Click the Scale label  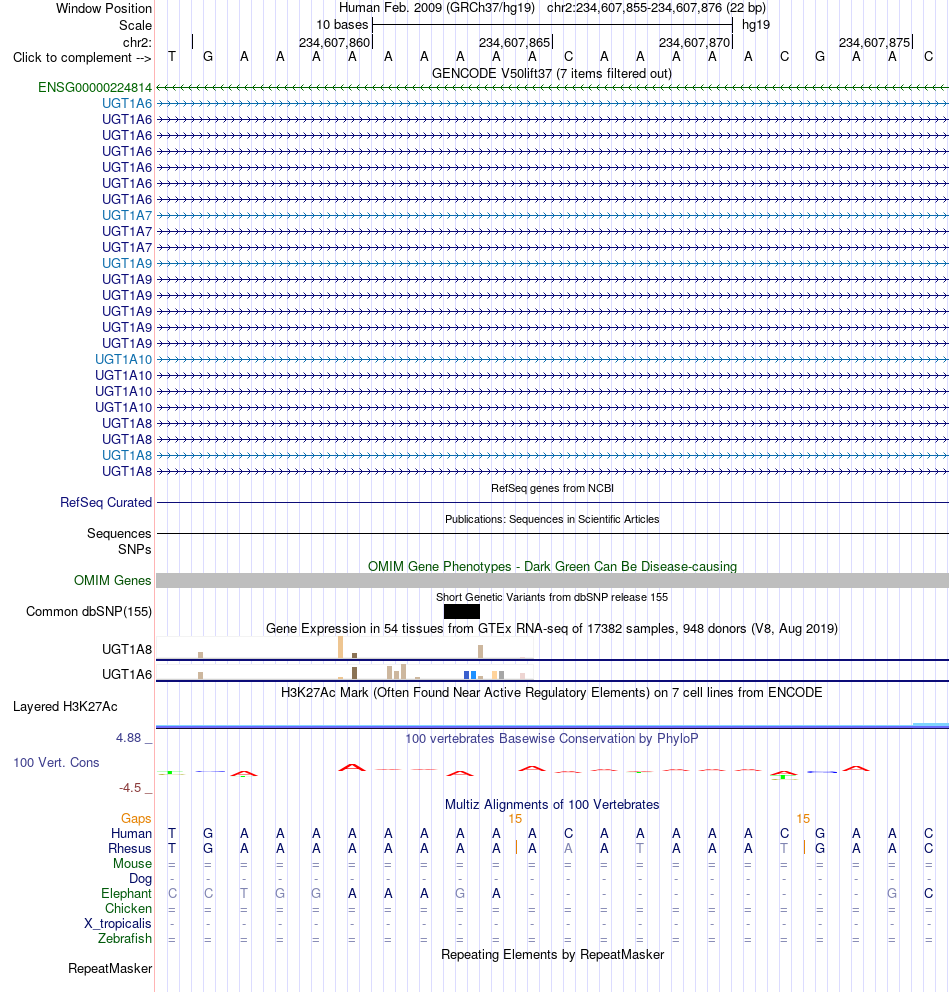point(135,25)
